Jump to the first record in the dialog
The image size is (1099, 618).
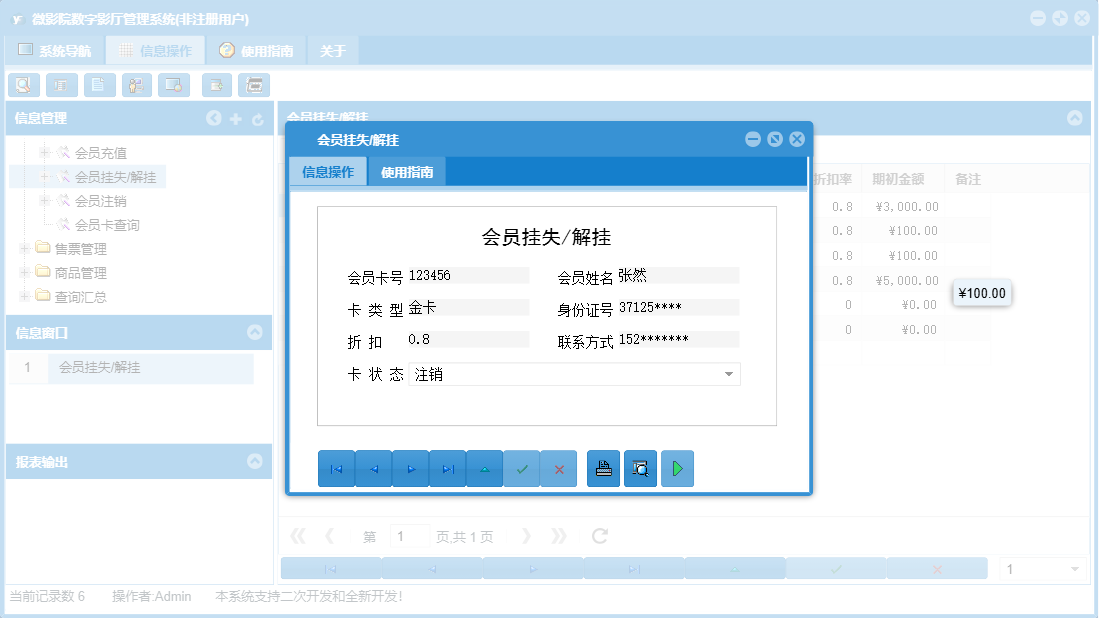(337, 468)
